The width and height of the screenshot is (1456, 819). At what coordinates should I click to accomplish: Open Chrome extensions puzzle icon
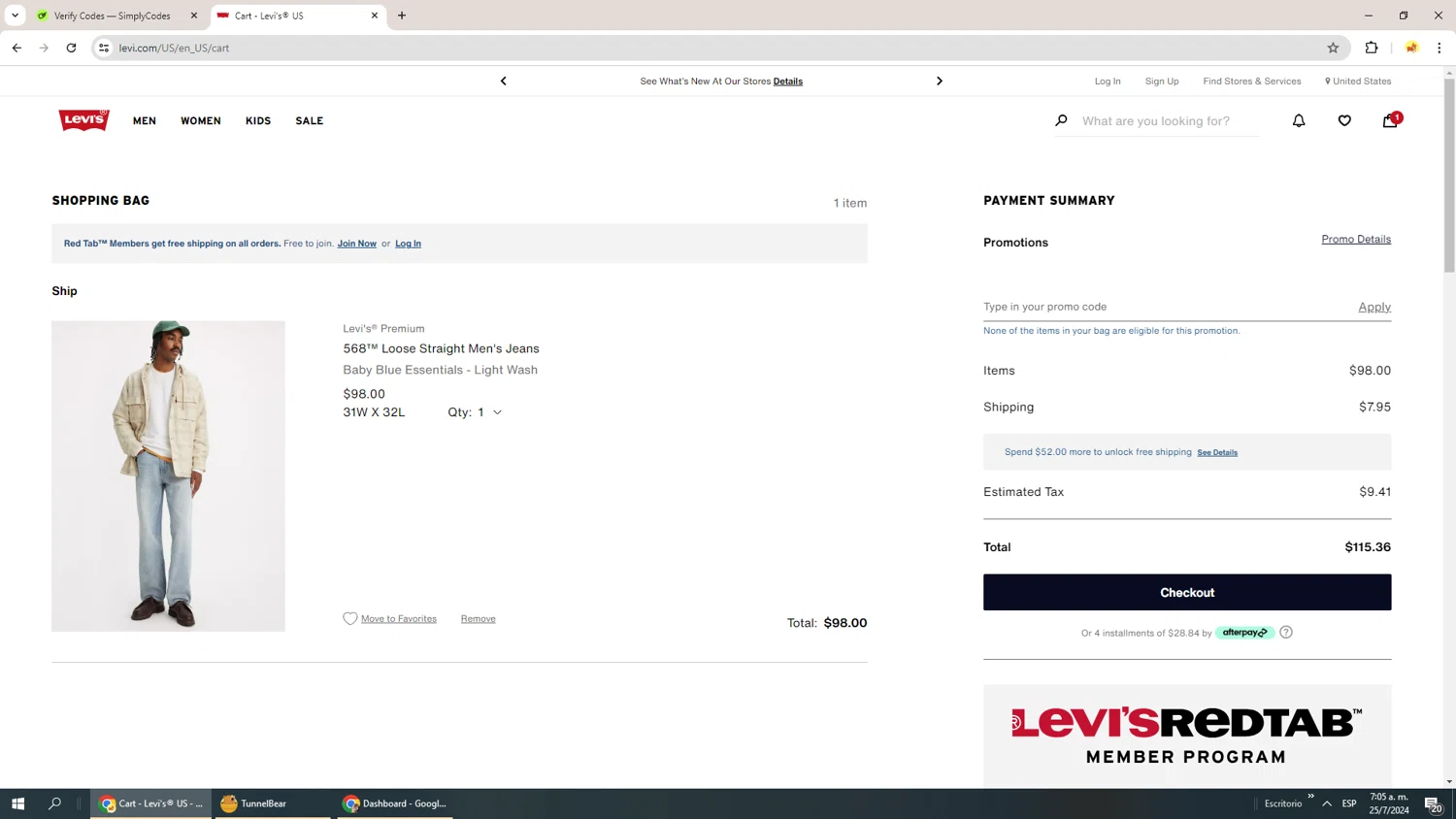click(x=1372, y=48)
